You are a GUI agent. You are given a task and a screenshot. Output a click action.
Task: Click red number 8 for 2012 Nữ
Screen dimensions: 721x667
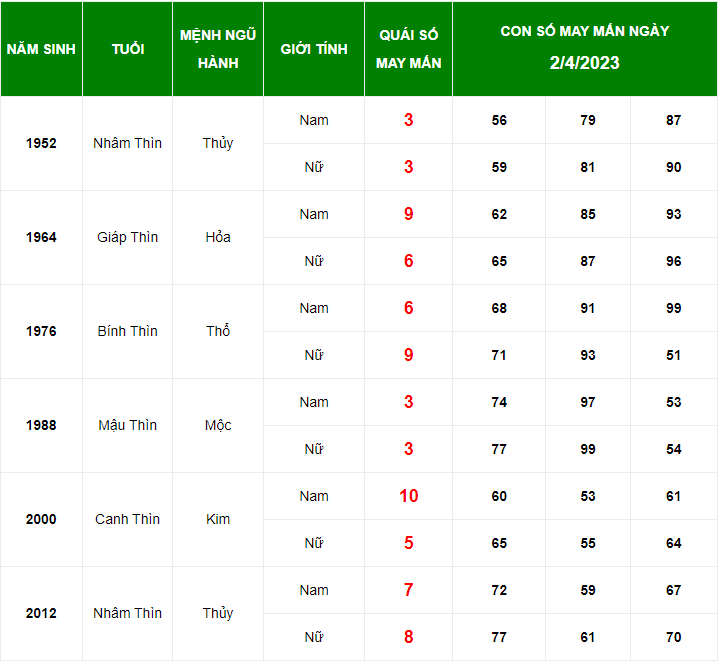coord(408,638)
